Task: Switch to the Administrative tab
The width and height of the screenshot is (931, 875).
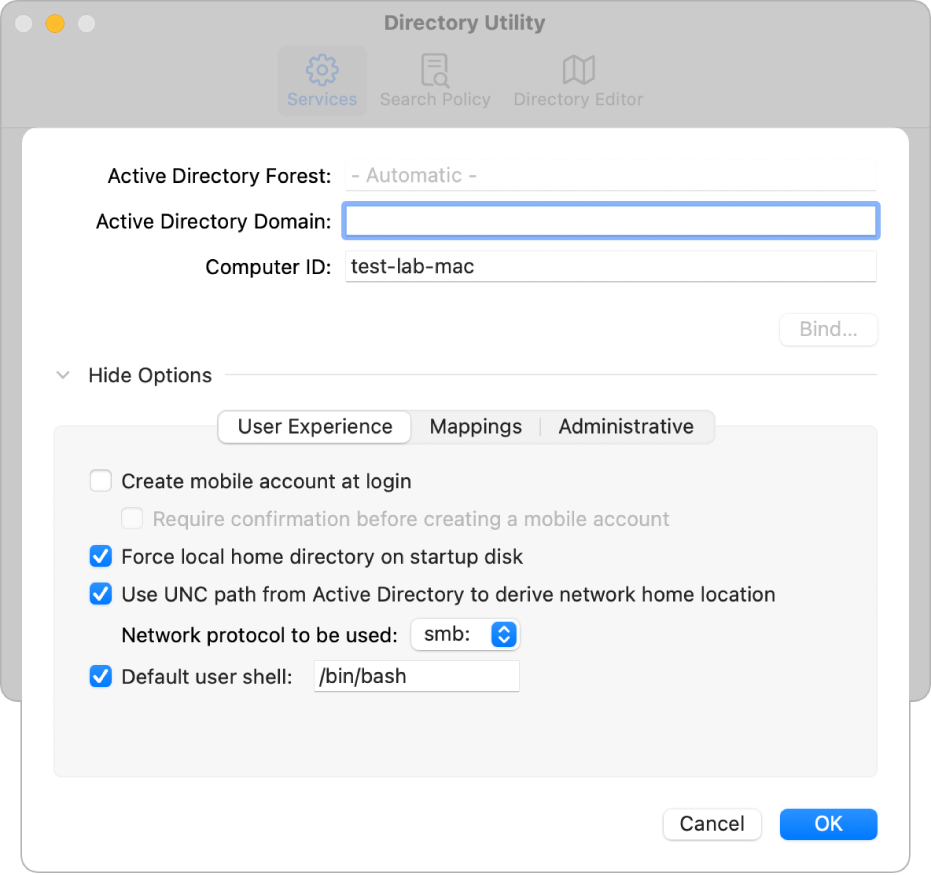Action: coord(626,427)
